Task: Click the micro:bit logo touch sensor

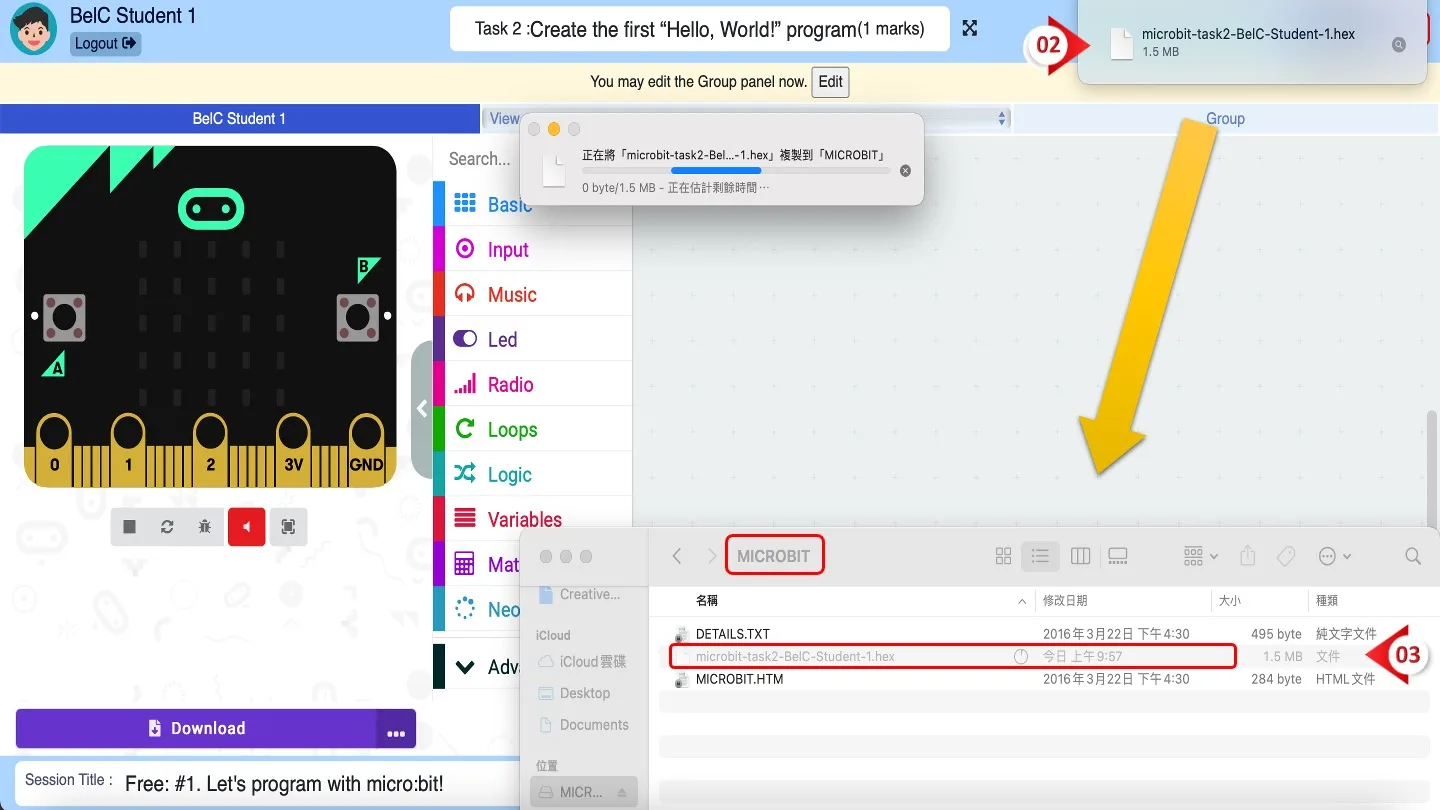Action: click(210, 209)
